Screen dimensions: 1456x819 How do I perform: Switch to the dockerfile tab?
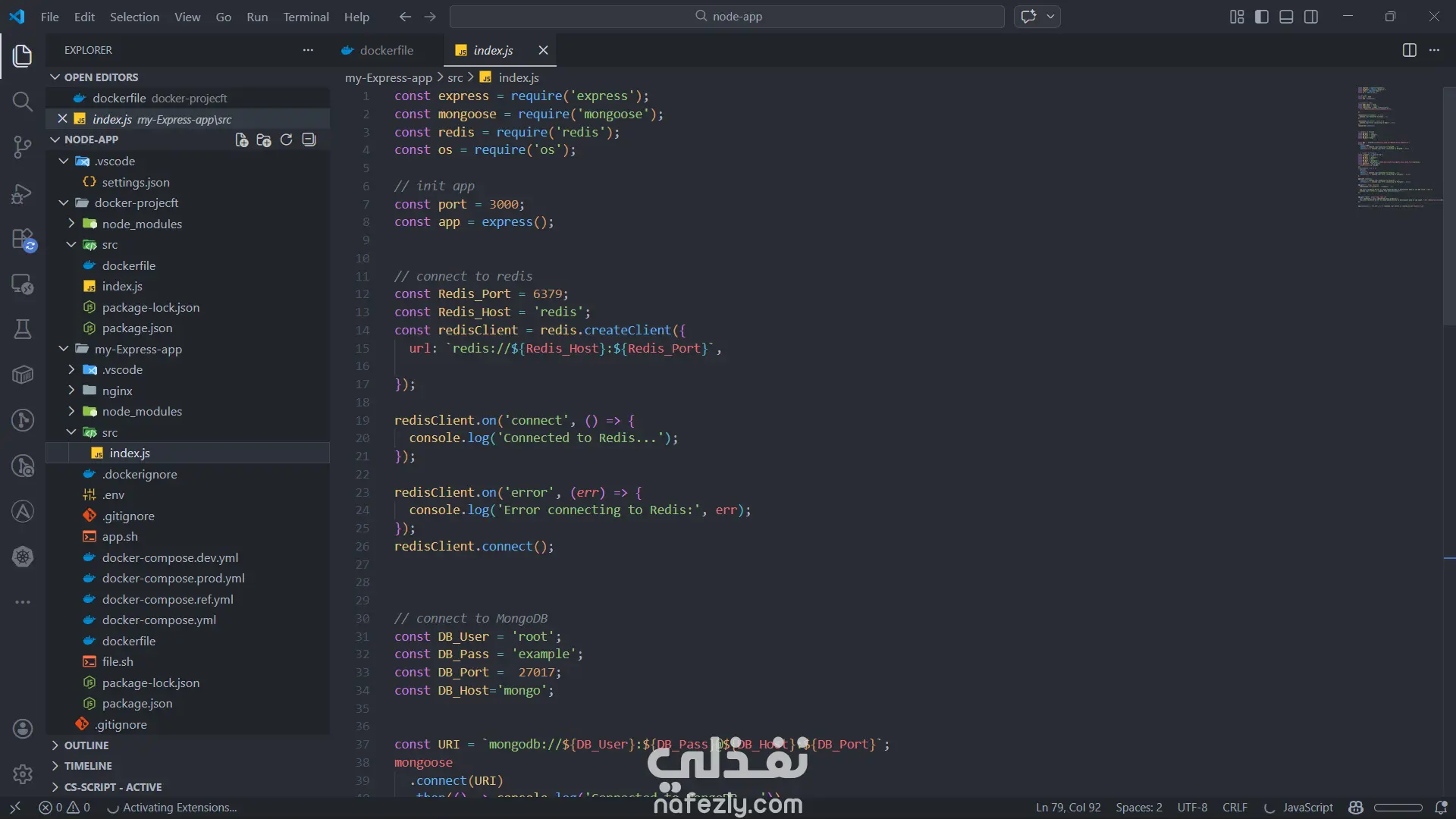(386, 50)
